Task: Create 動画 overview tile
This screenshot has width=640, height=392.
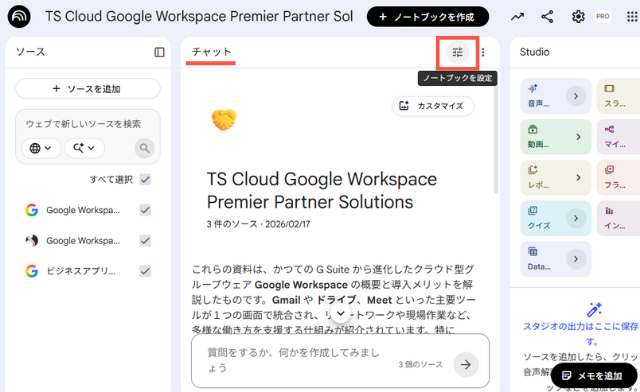Action: click(555, 137)
